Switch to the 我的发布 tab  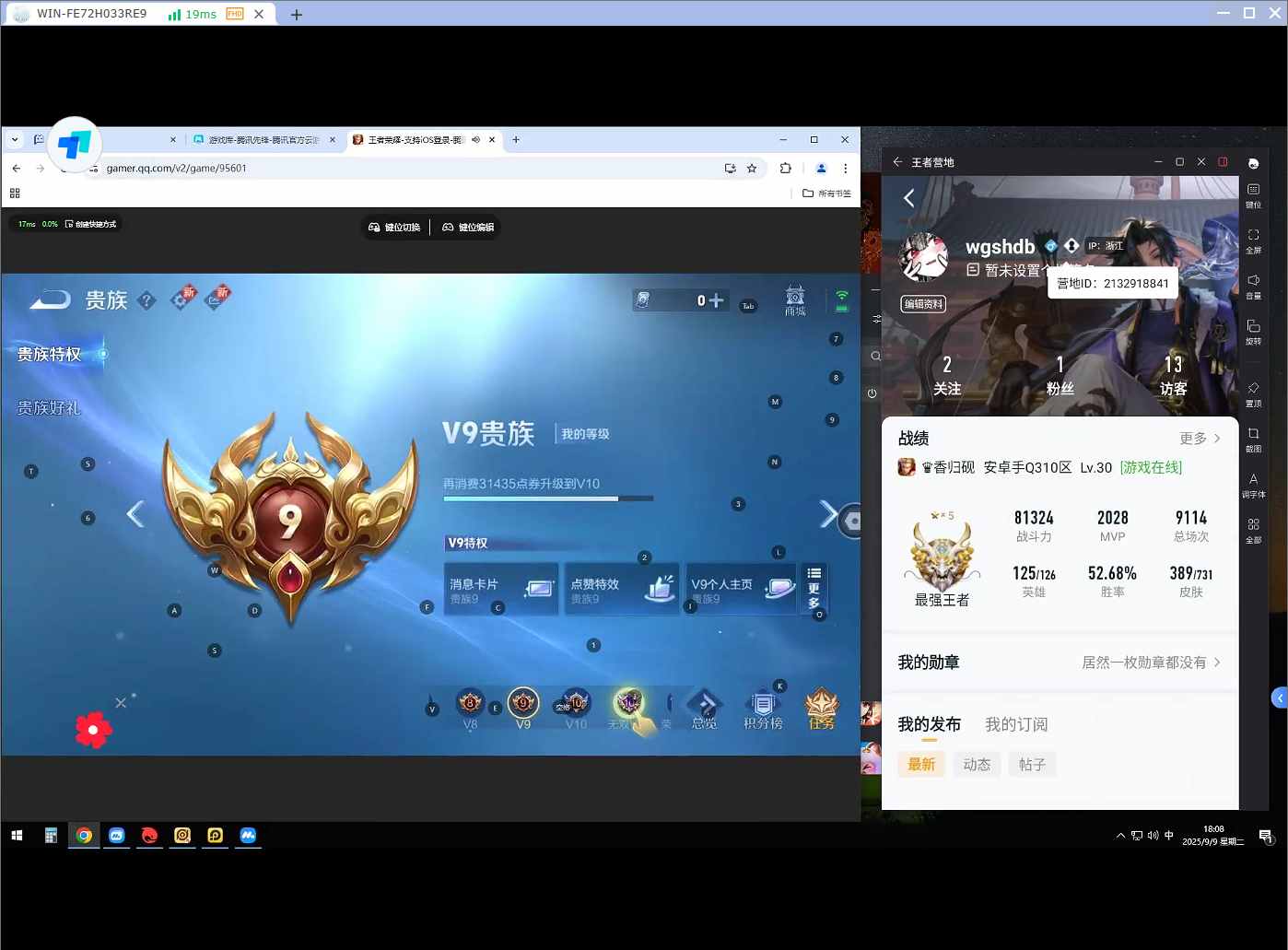coord(930,725)
